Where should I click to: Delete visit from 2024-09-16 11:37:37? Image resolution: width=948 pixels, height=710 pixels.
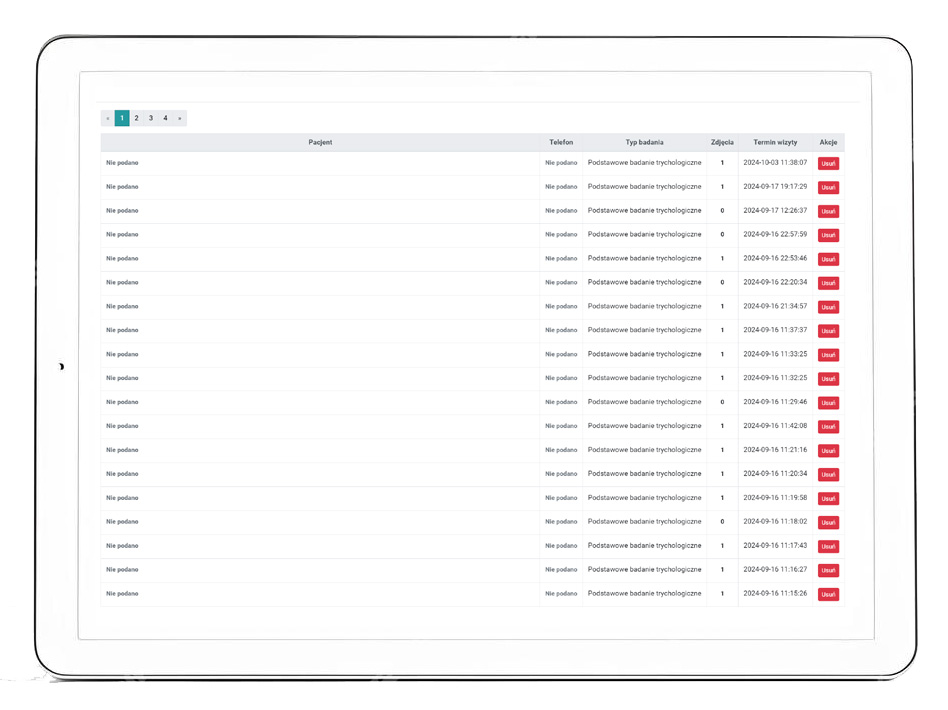(828, 331)
